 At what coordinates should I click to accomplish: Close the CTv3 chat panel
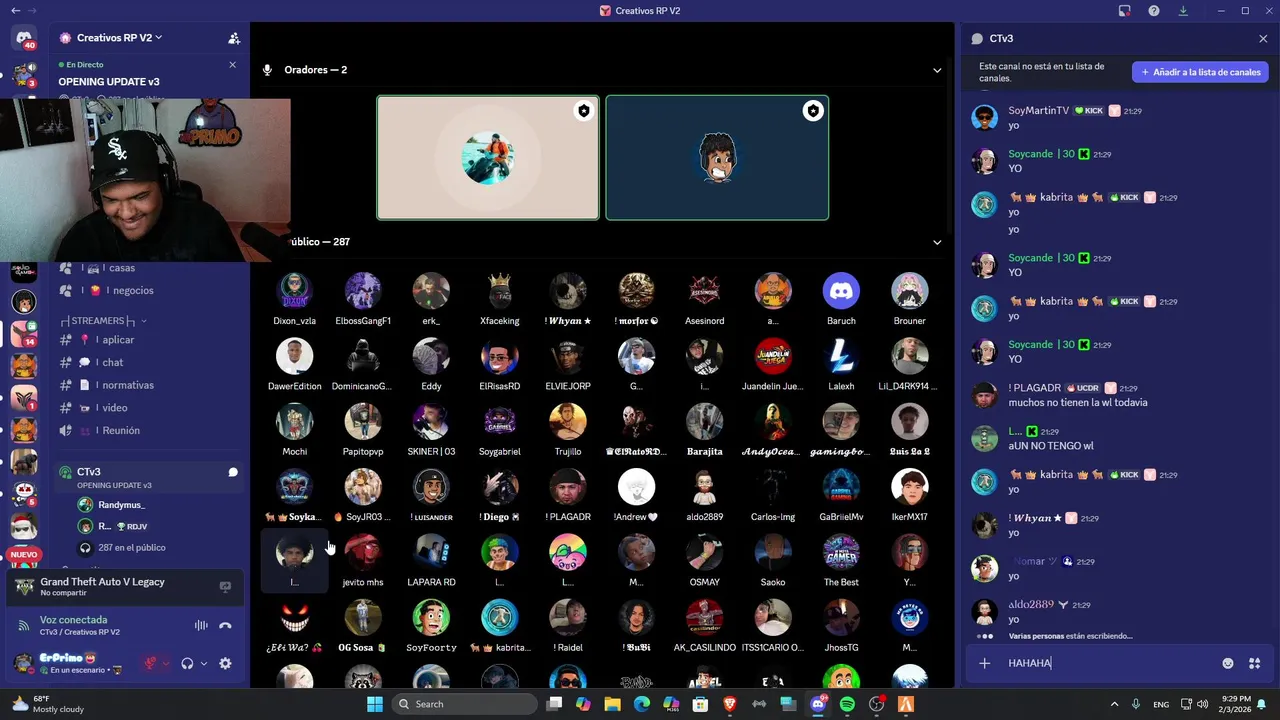click(x=1263, y=39)
